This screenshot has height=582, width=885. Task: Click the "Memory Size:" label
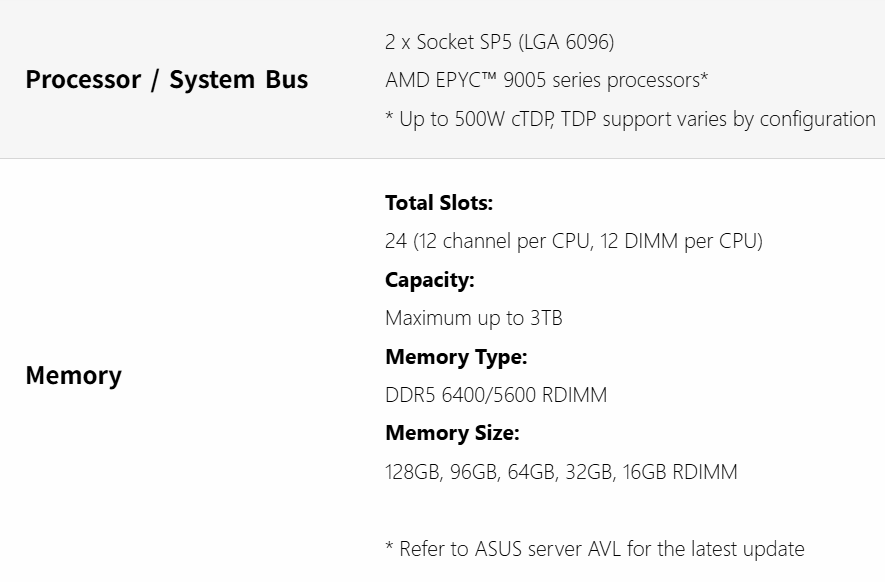coord(452,433)
